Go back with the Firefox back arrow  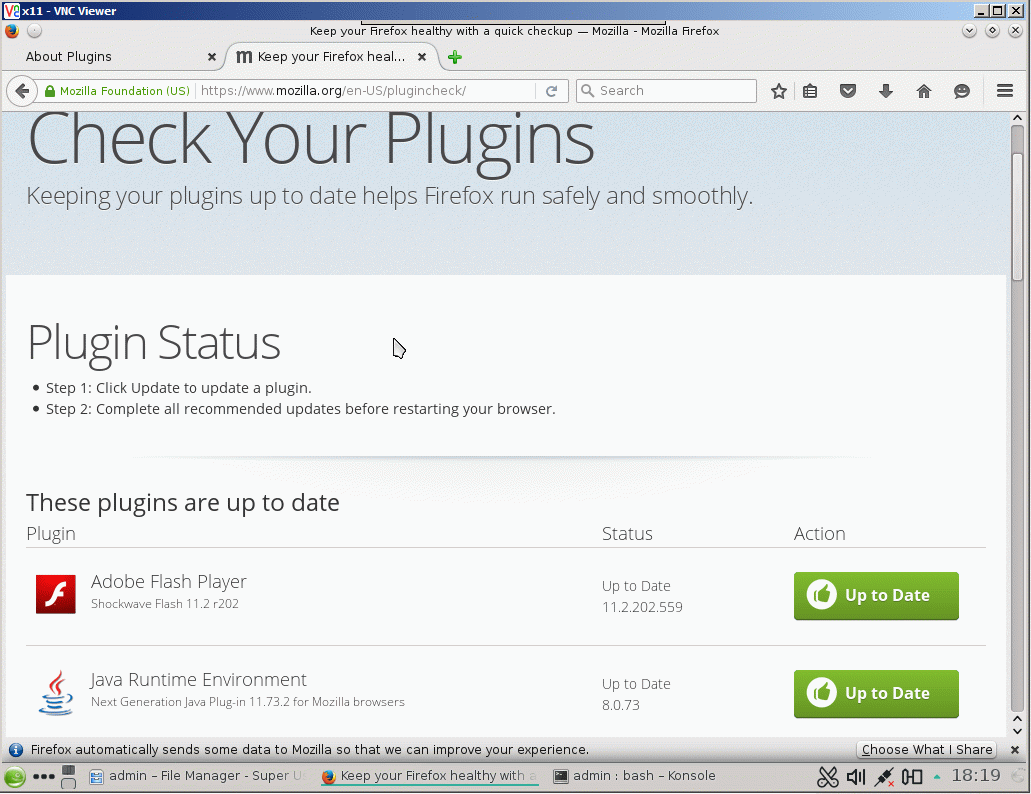(22, 91)
